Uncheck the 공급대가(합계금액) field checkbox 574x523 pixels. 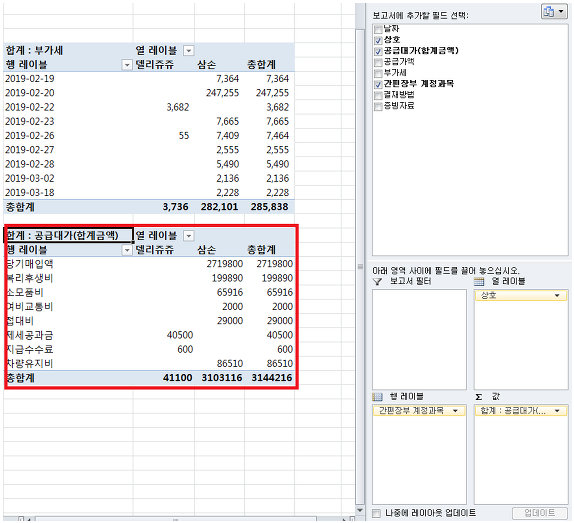[378, 51]
